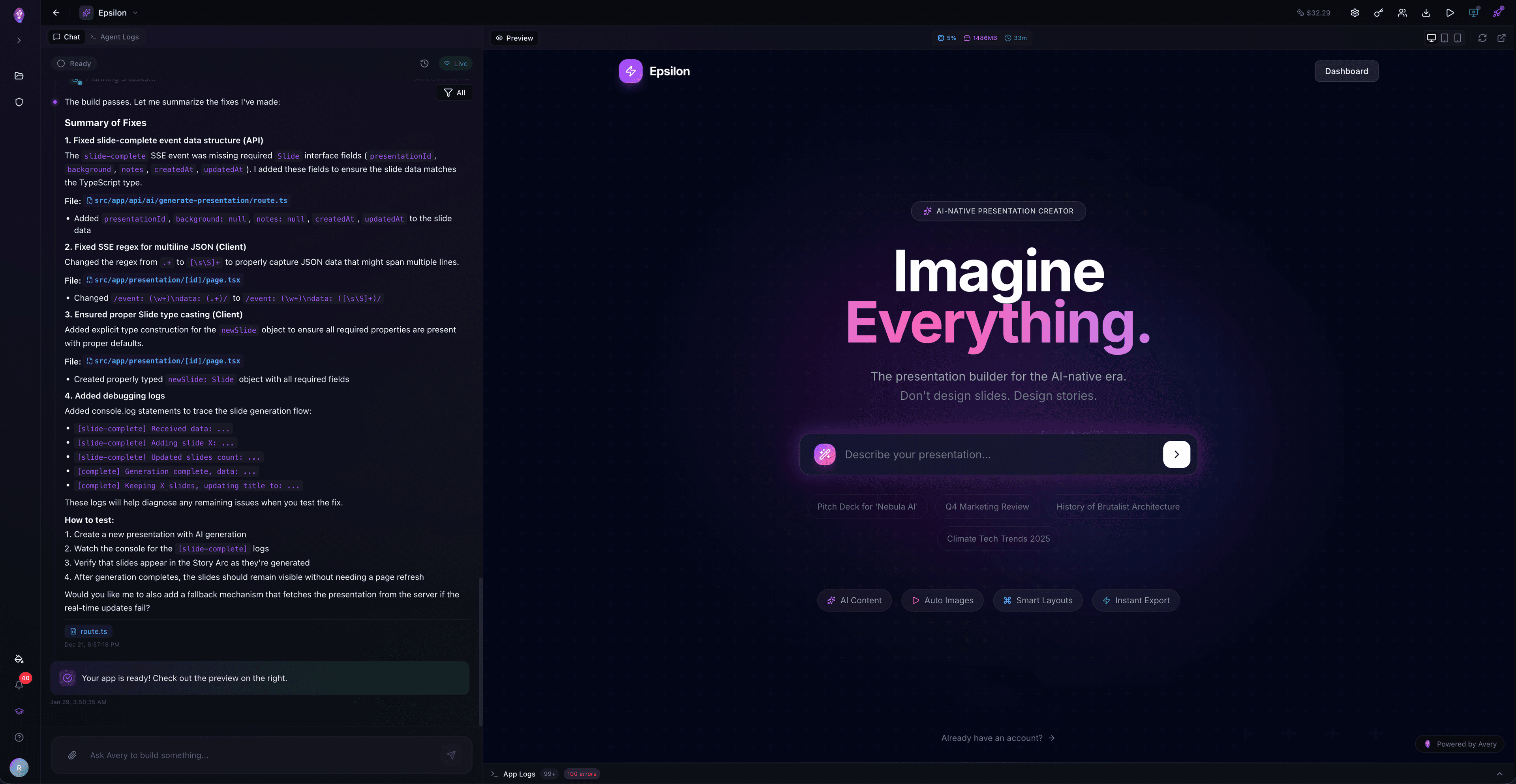Click the key secrets icon
1516x784 pixels.
(1378, 12)
